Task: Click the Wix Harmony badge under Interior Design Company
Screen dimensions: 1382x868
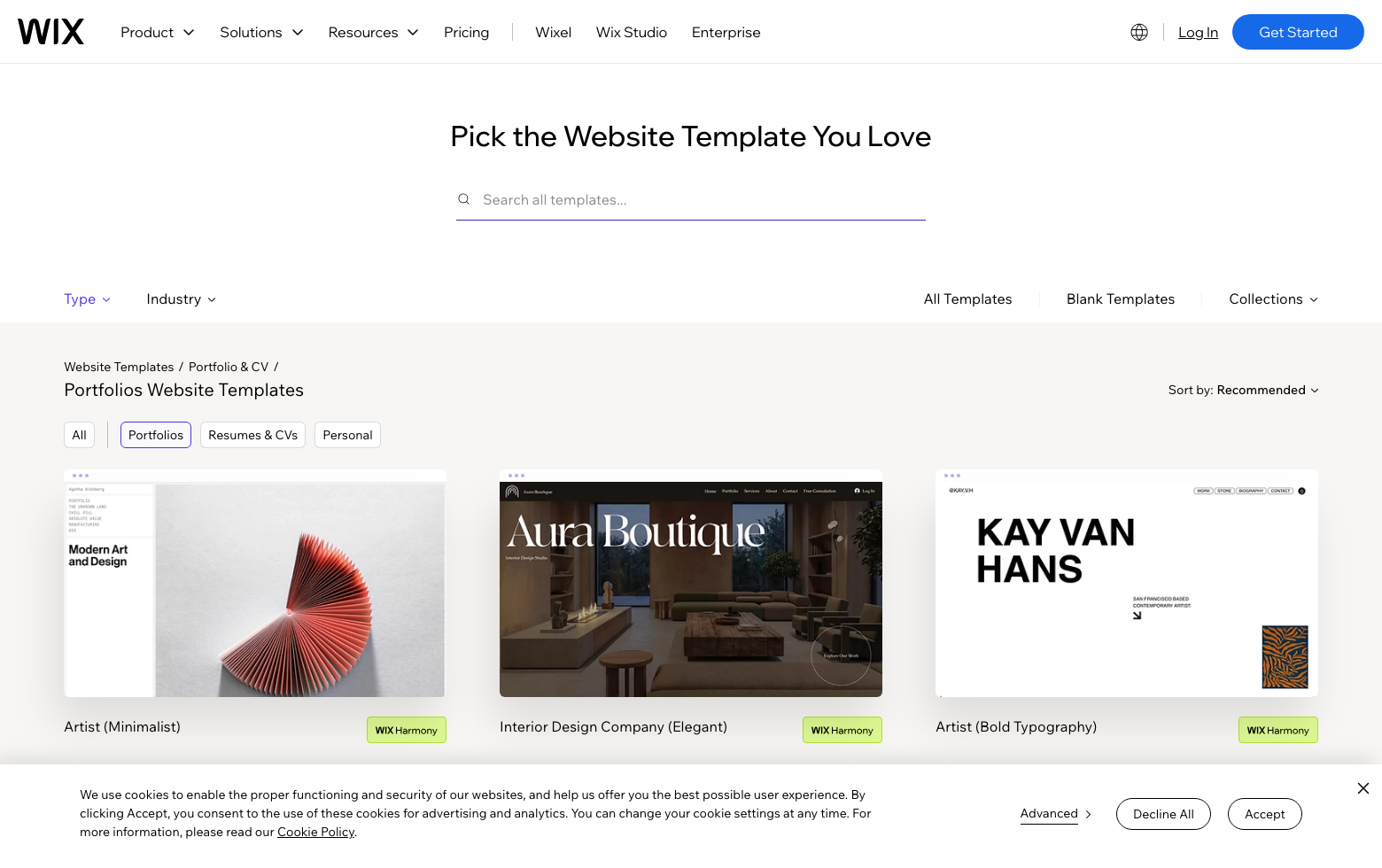Action: 842,730
